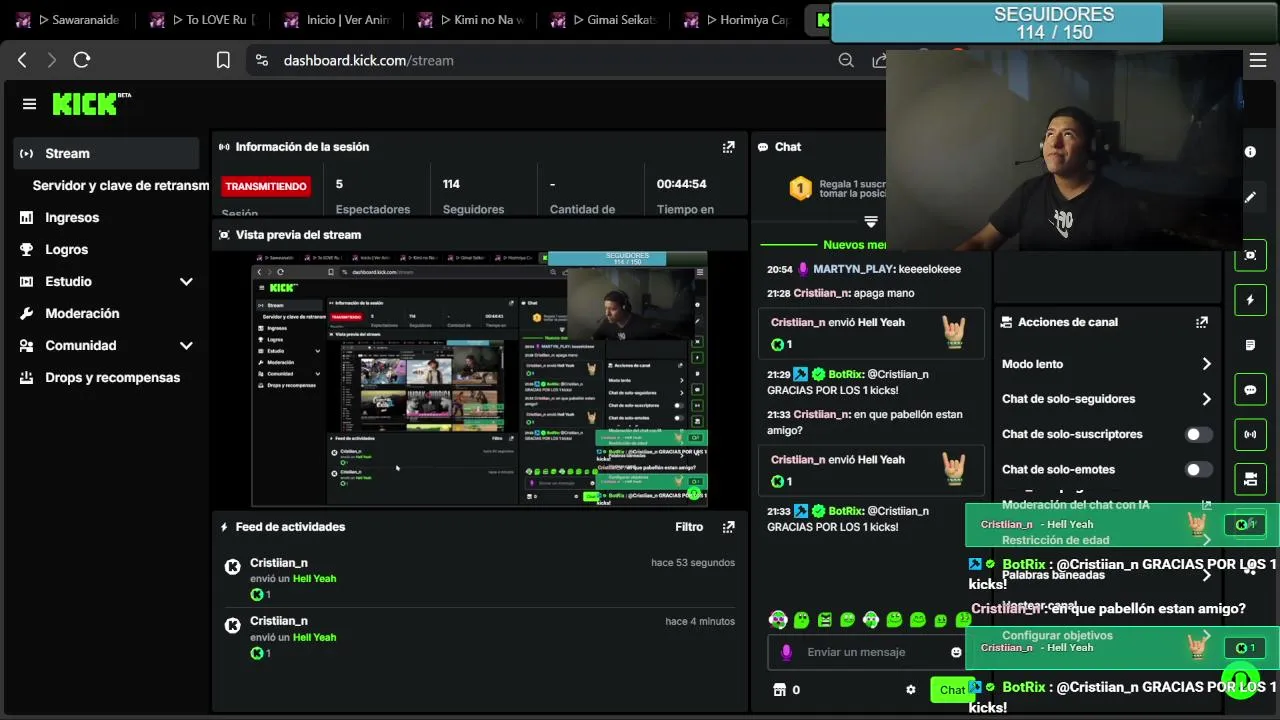Reload the dashboard page
This screenshot has height=720, width=1280.
82,60
